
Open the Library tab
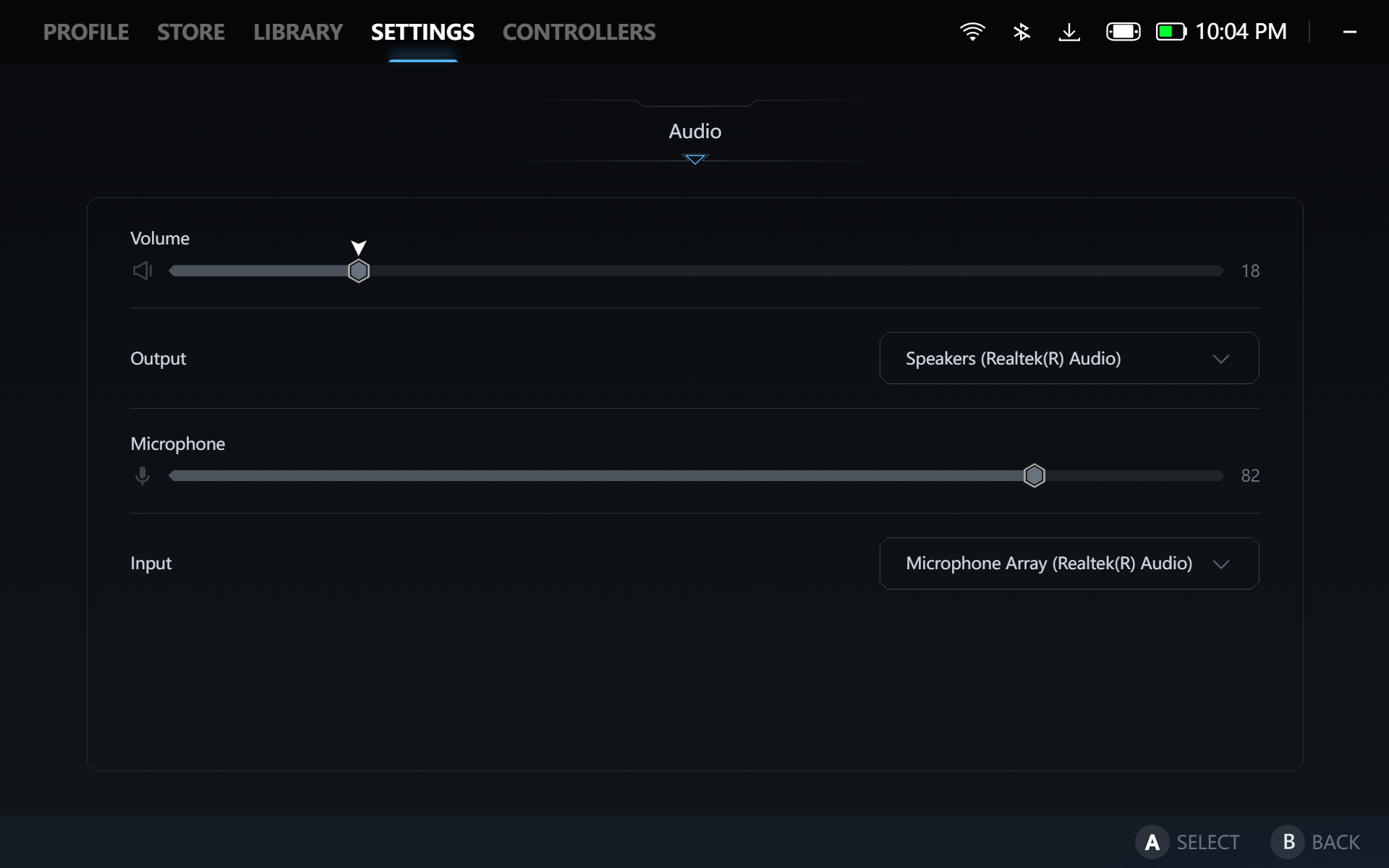298,32
